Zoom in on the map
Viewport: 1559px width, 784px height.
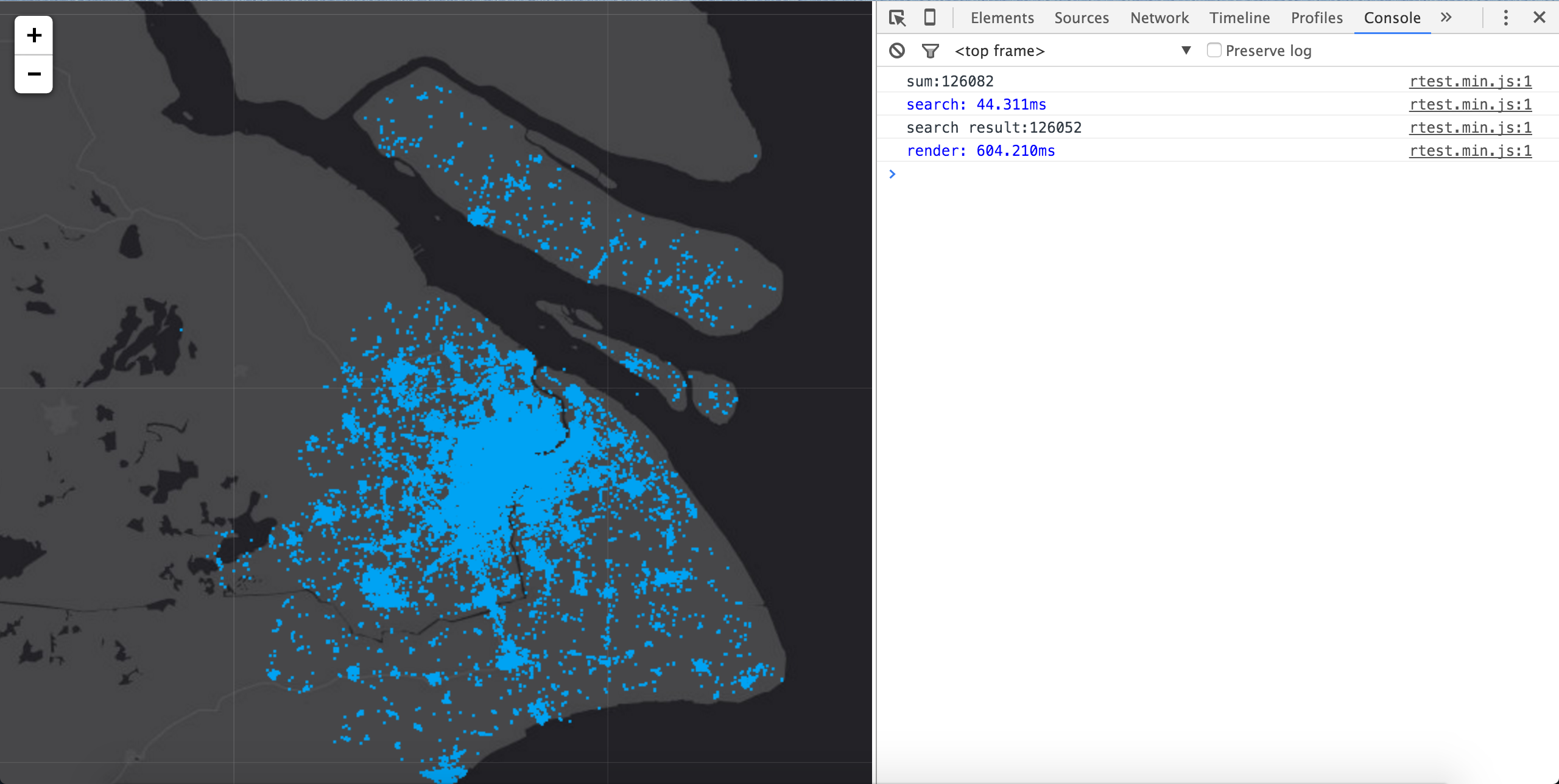[x=34, y=35]
